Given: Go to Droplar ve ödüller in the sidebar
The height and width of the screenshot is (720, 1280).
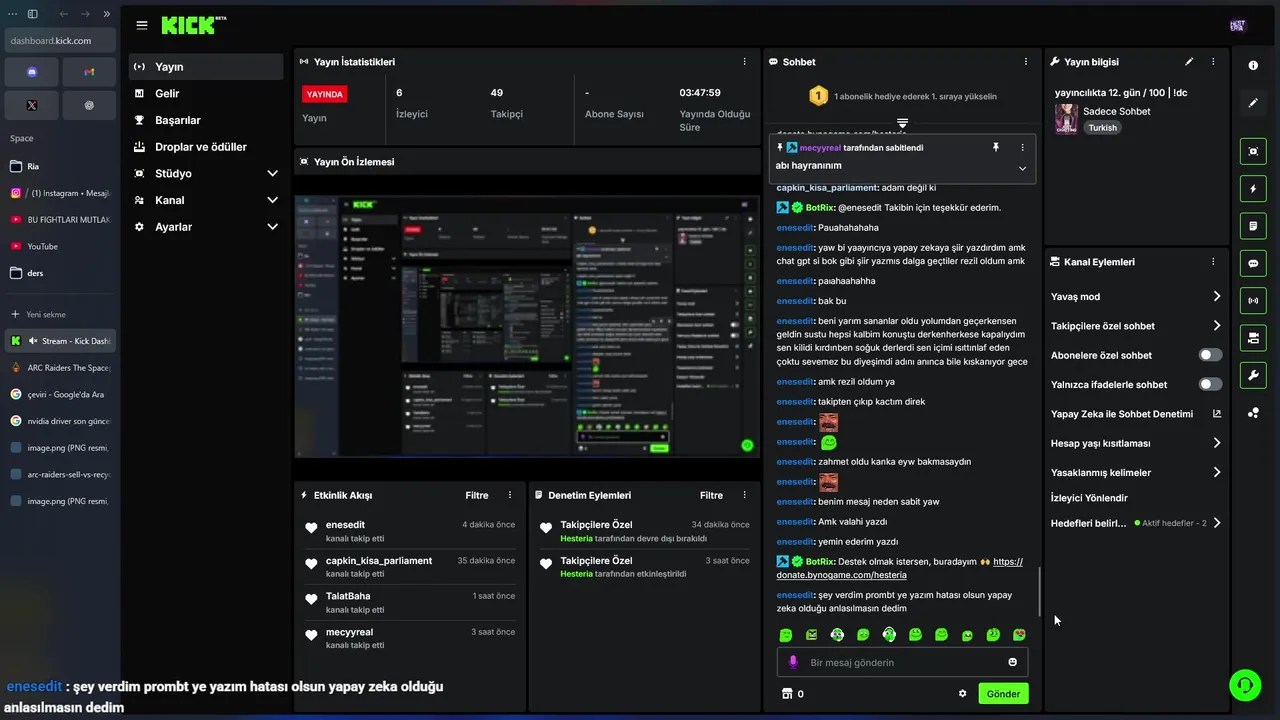Looking at the screenshot, I should pyautogui.click(x=207, y=147).
